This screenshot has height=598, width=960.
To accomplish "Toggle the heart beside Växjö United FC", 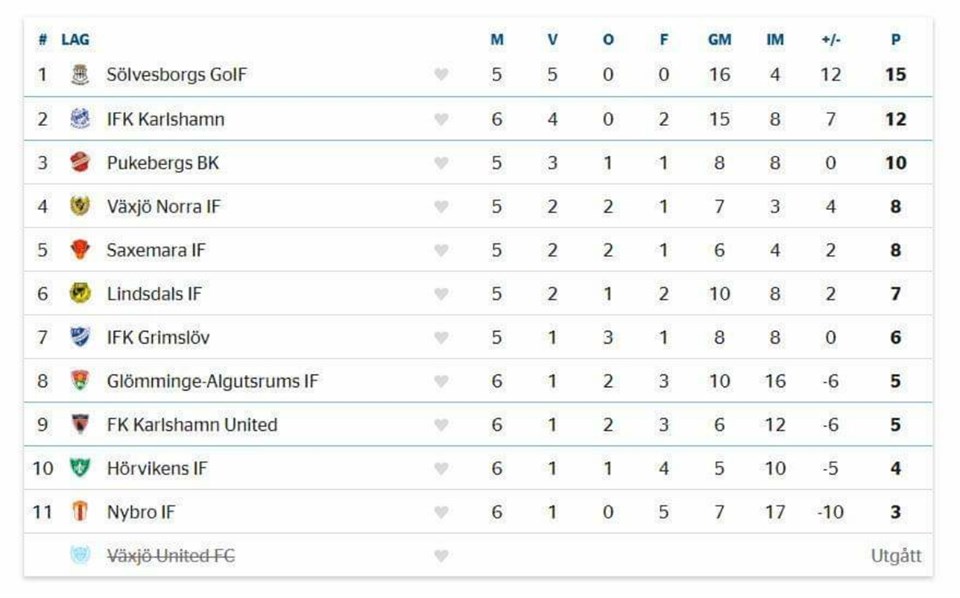I will point(441,556).
